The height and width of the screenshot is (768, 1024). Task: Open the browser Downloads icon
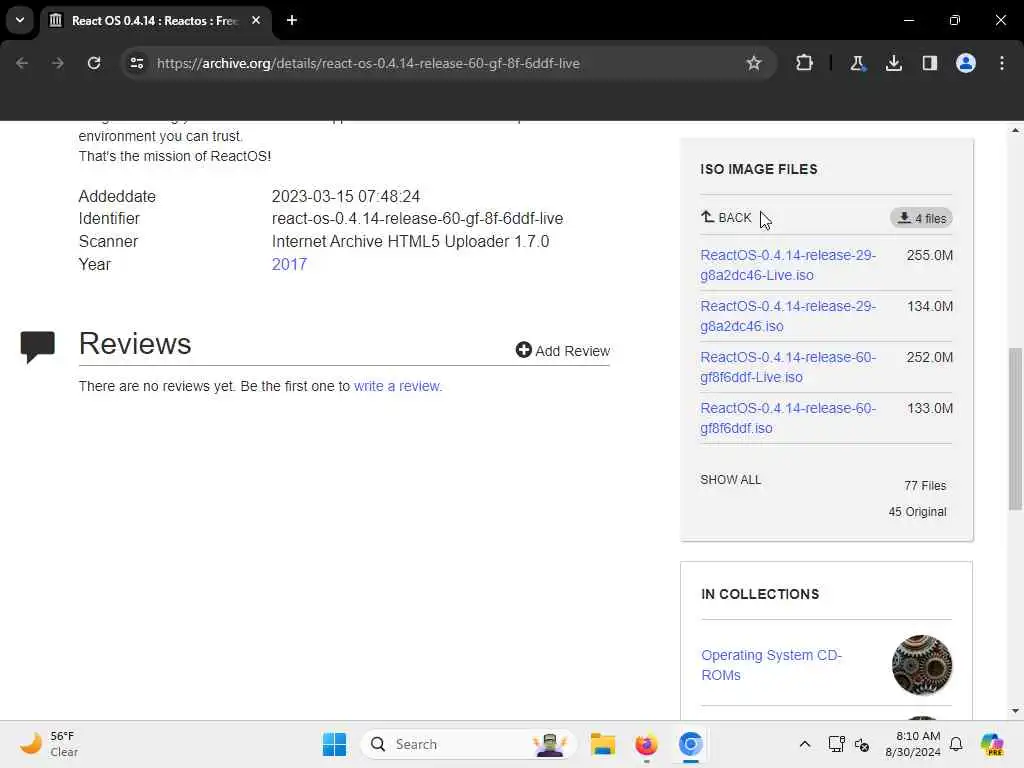[x=893, y=63]
